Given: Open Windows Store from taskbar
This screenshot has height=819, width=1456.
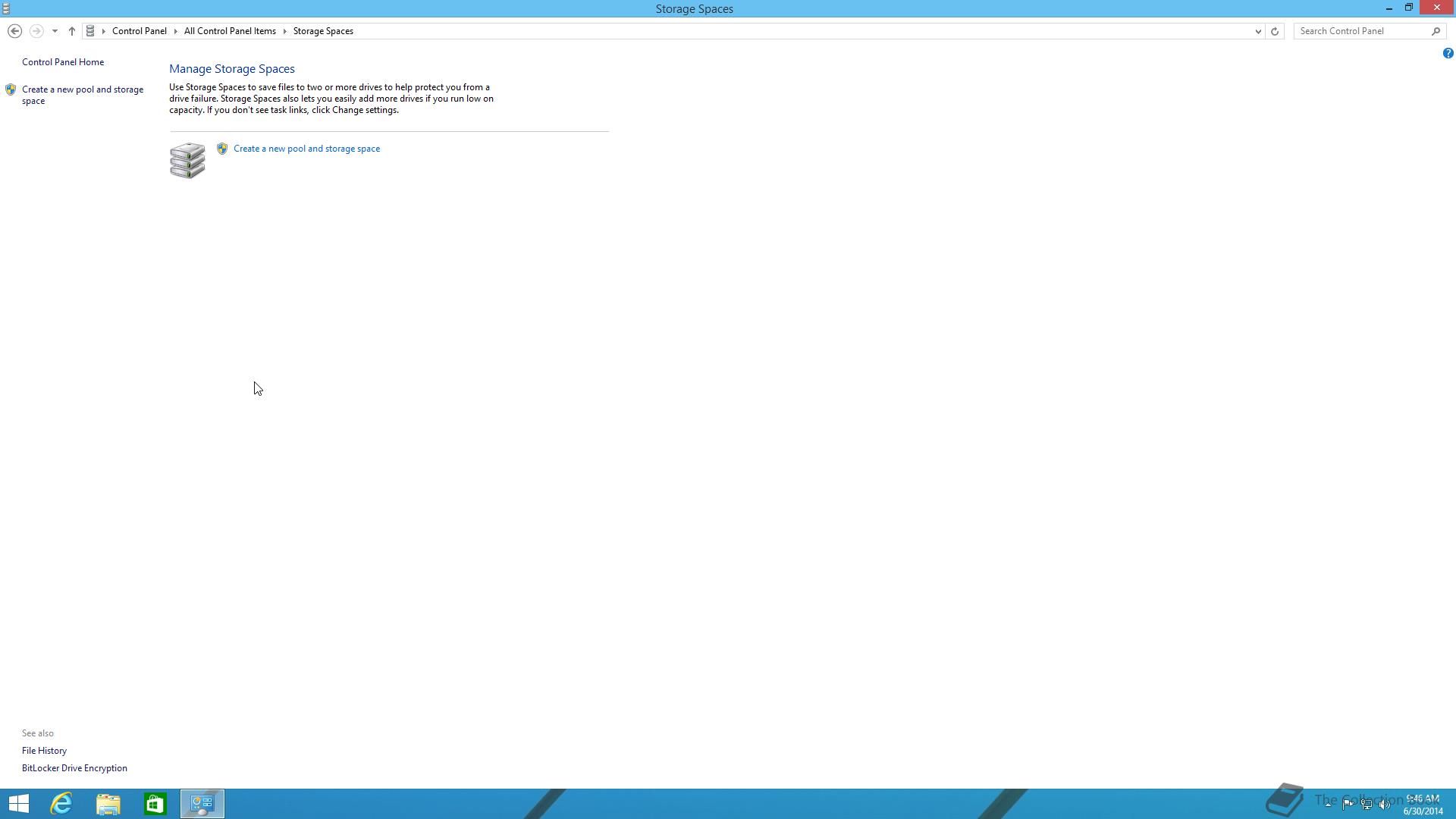Looking at the screenshot, I should pos(155,804).
